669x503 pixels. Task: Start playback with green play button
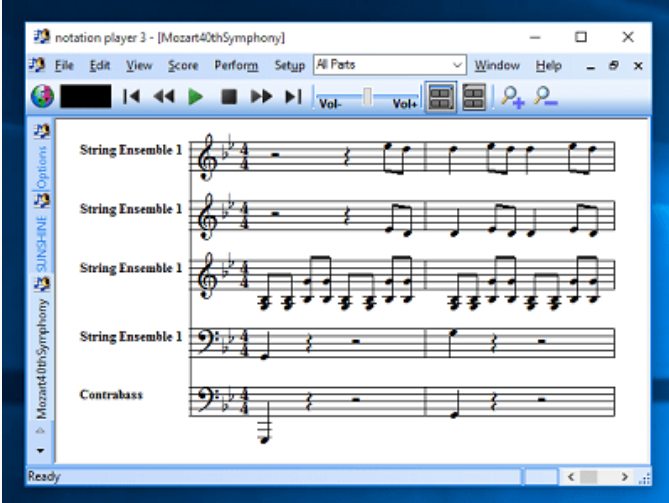(x=195, y=96)
